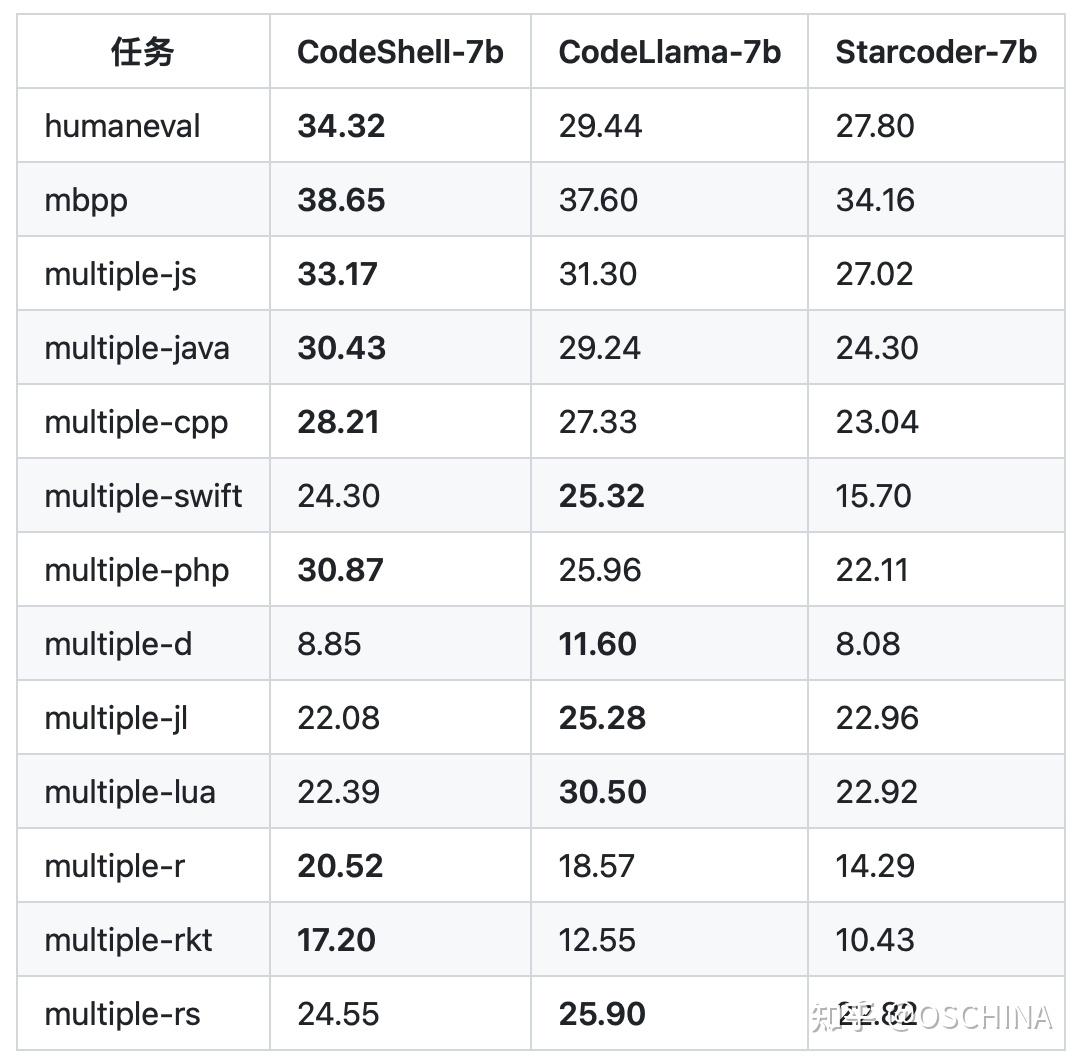Click the 14.29 Starcoder score

(x=875, y=866)
